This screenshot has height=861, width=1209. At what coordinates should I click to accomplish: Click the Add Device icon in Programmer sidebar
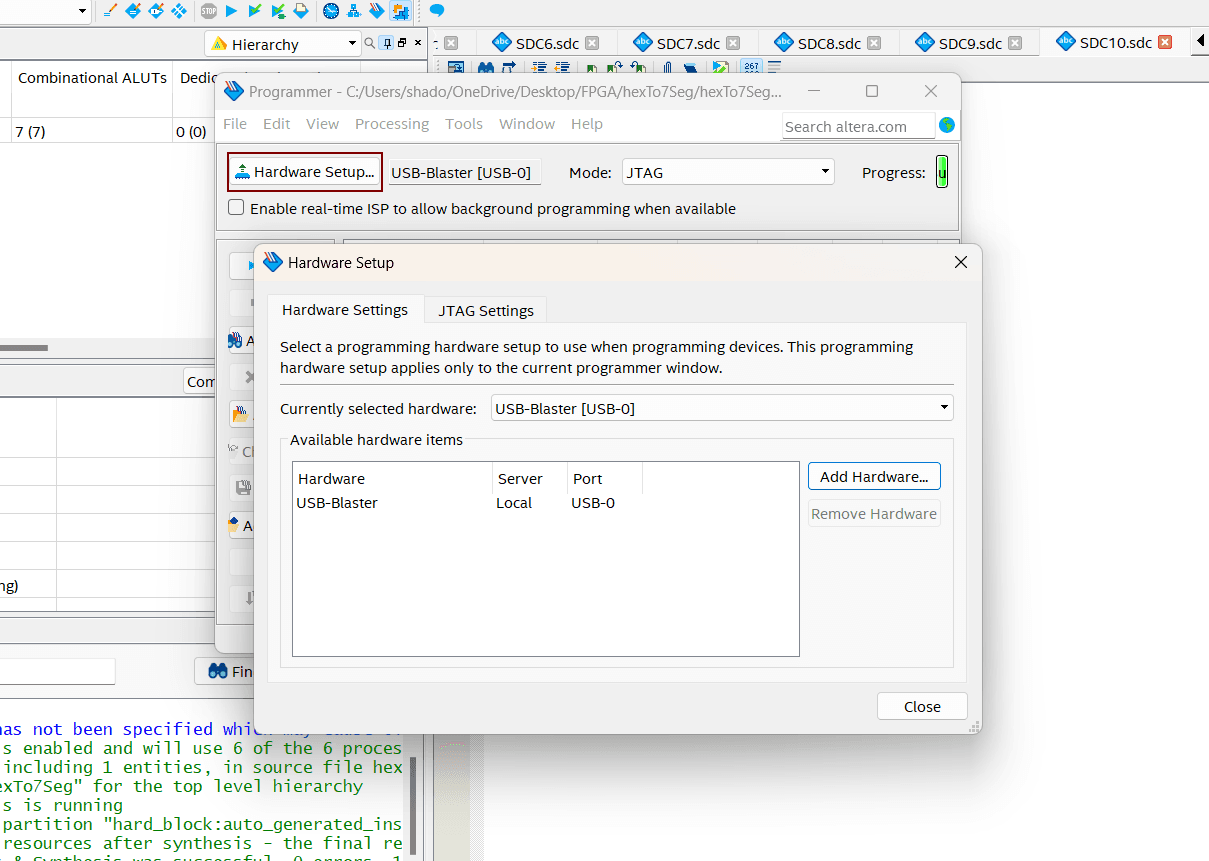click(235, 523)
